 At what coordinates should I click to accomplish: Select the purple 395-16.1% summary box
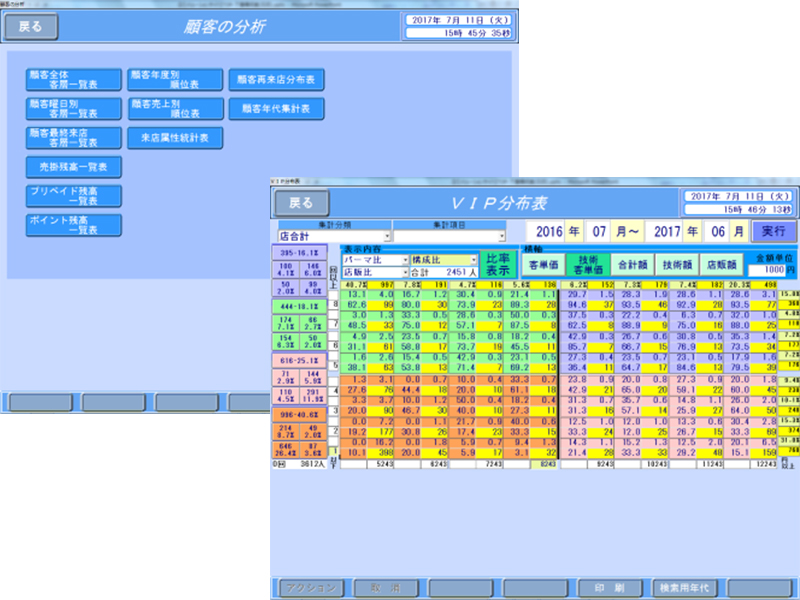(x=299, y=253)
